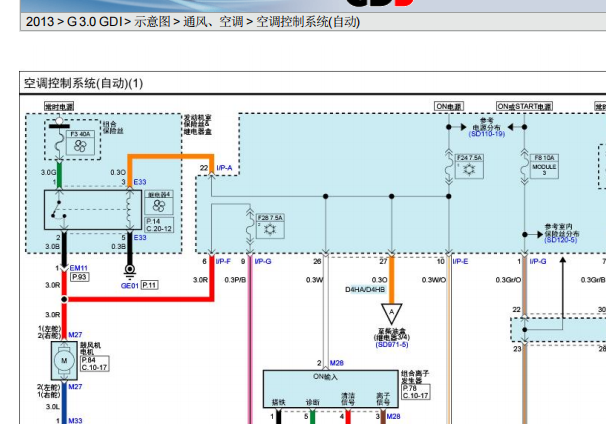The width and height of the screenshot is (606, 424).
Task: Click the ON电源 power label box
Action: 449,106
